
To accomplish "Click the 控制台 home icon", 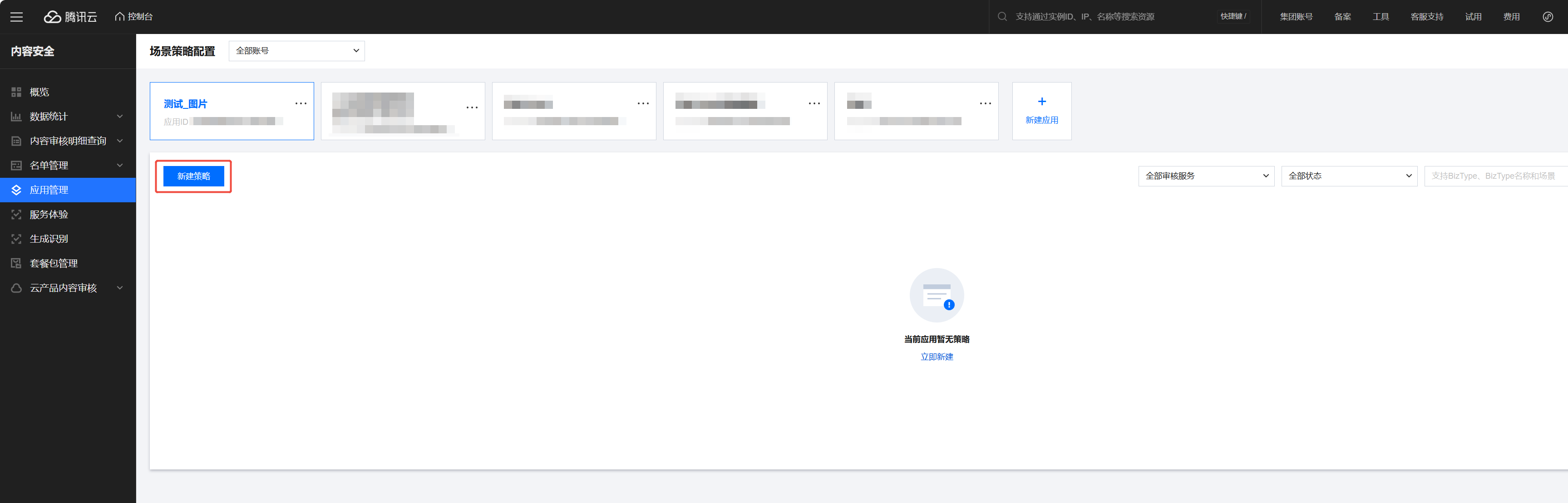I will [120, 17].
